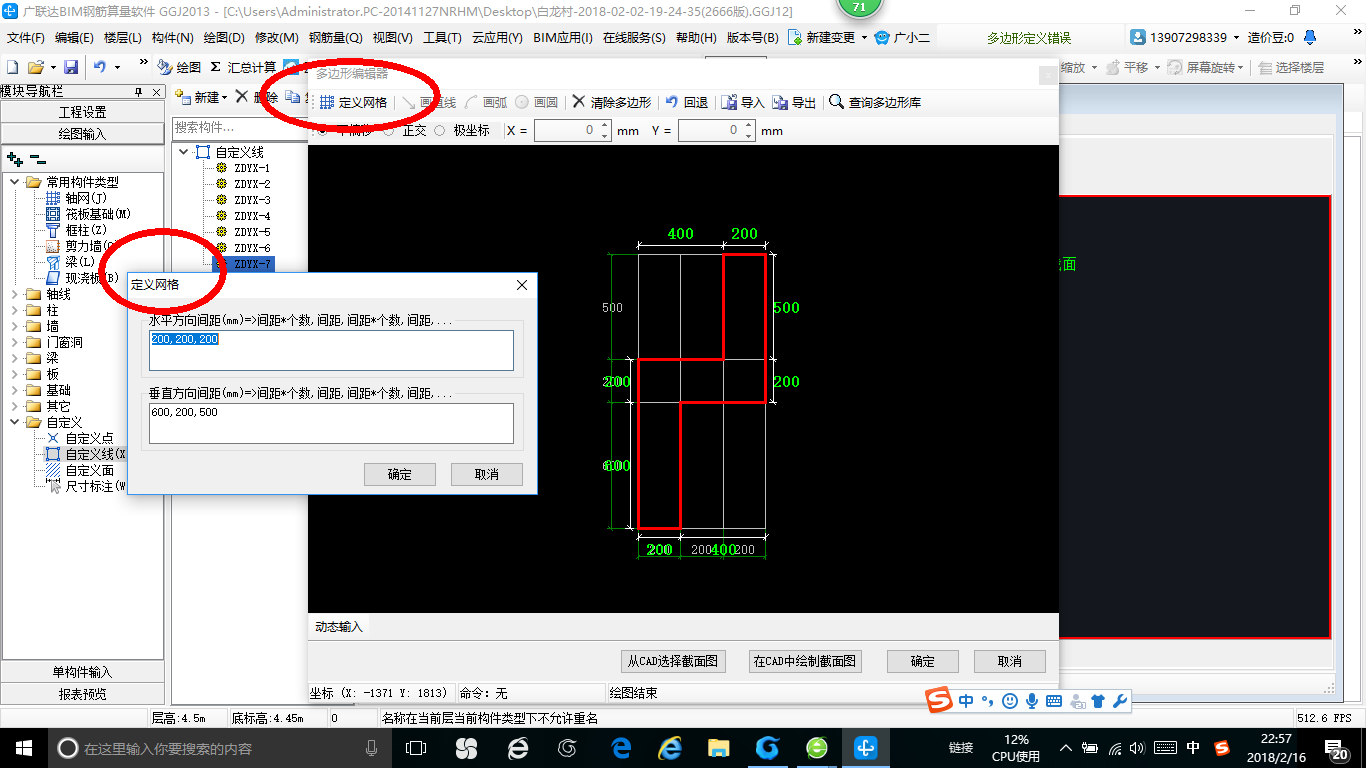Click the Σ 汇总计算 toolbar button
Viewport: 1366px width, 768px height.
243,67
